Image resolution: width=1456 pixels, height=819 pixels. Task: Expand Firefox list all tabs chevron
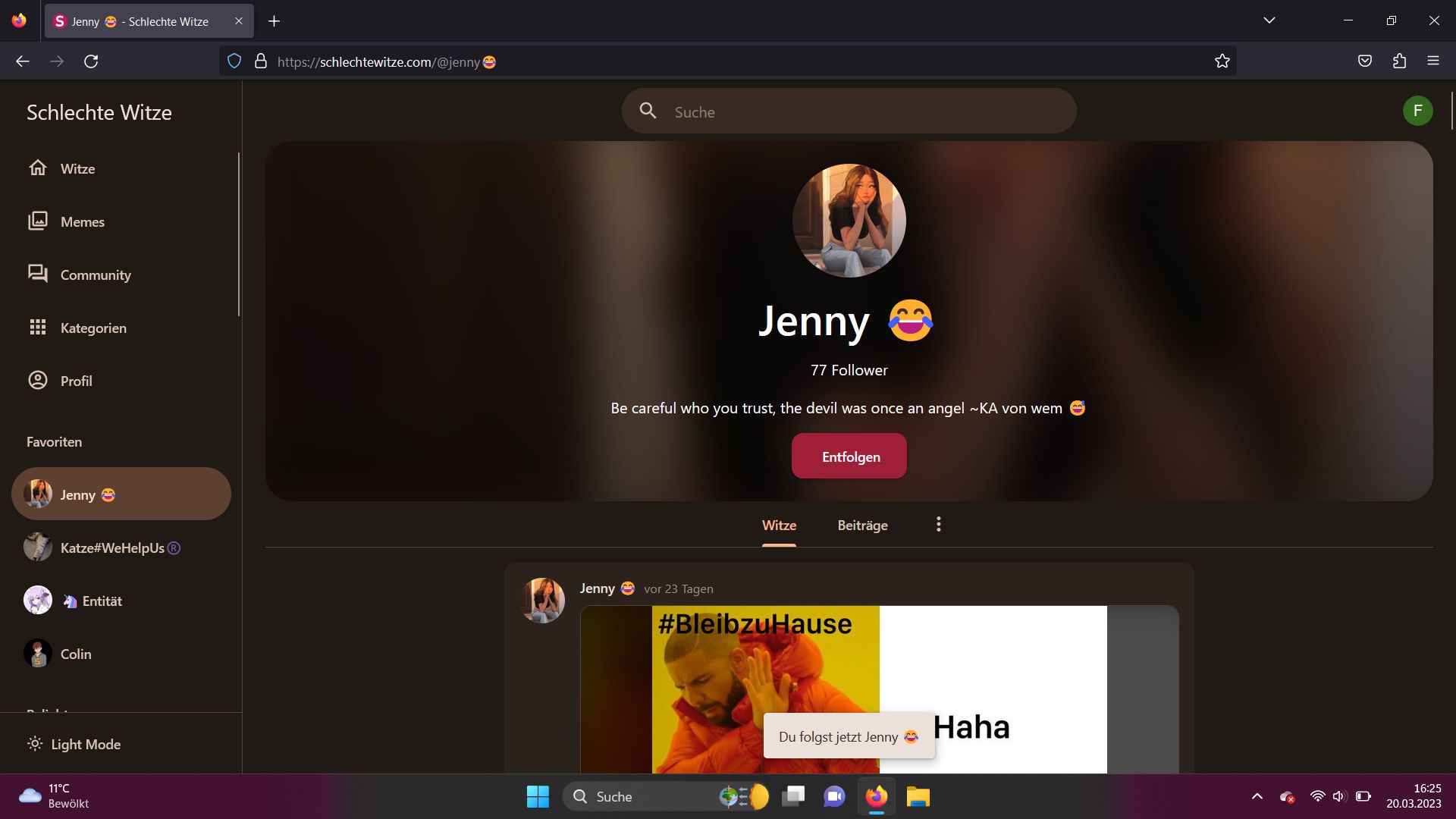tap(1269, 20)
